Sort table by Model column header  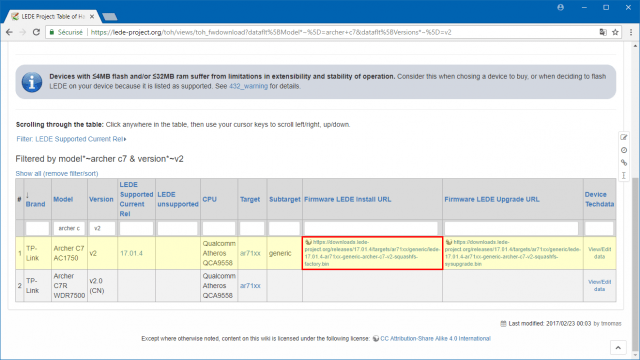pyautogui.click(x=63, y=199)
